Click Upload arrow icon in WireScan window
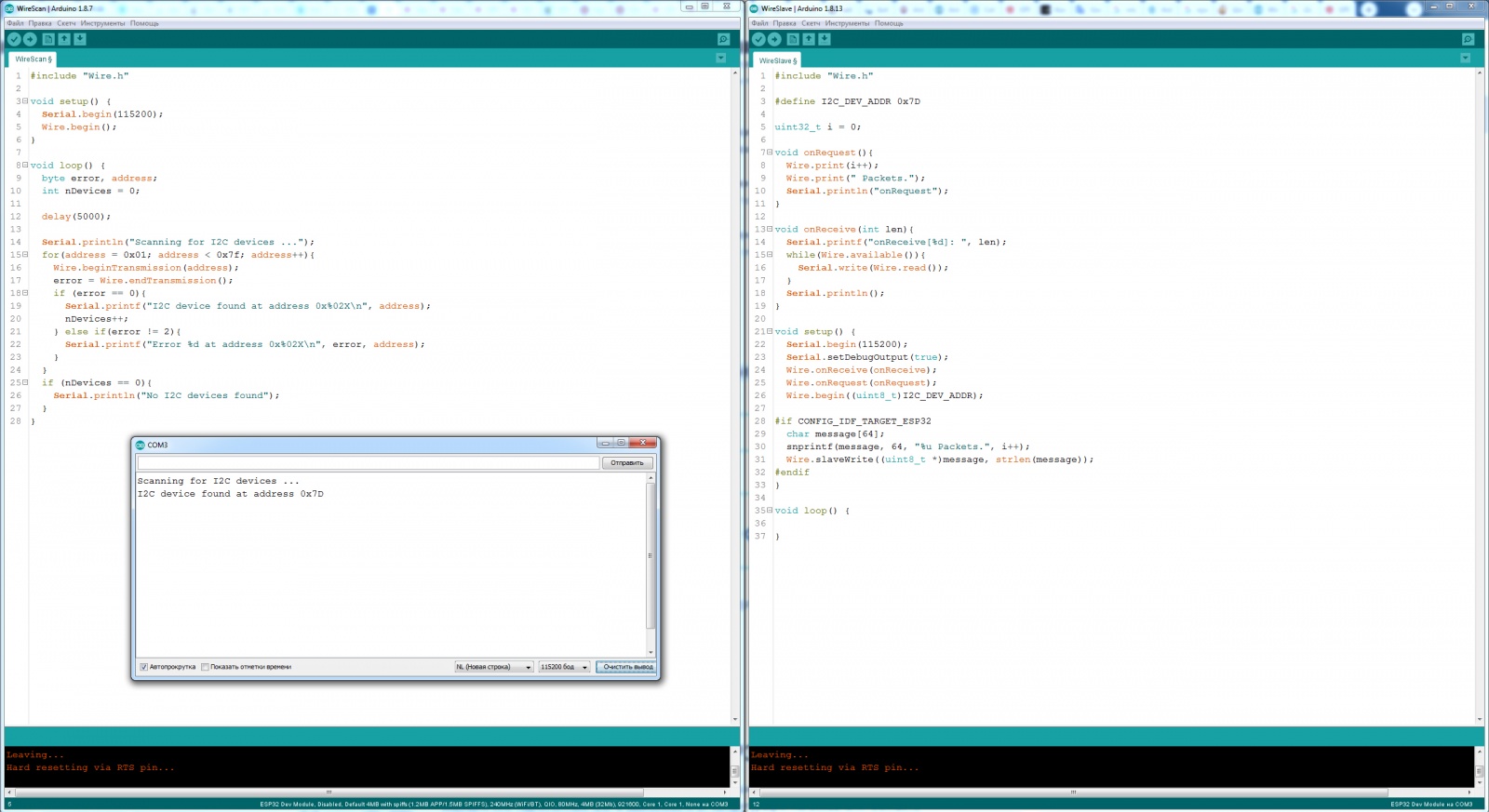This screenshot has width=1489, height=812. [x=30, y=39]
